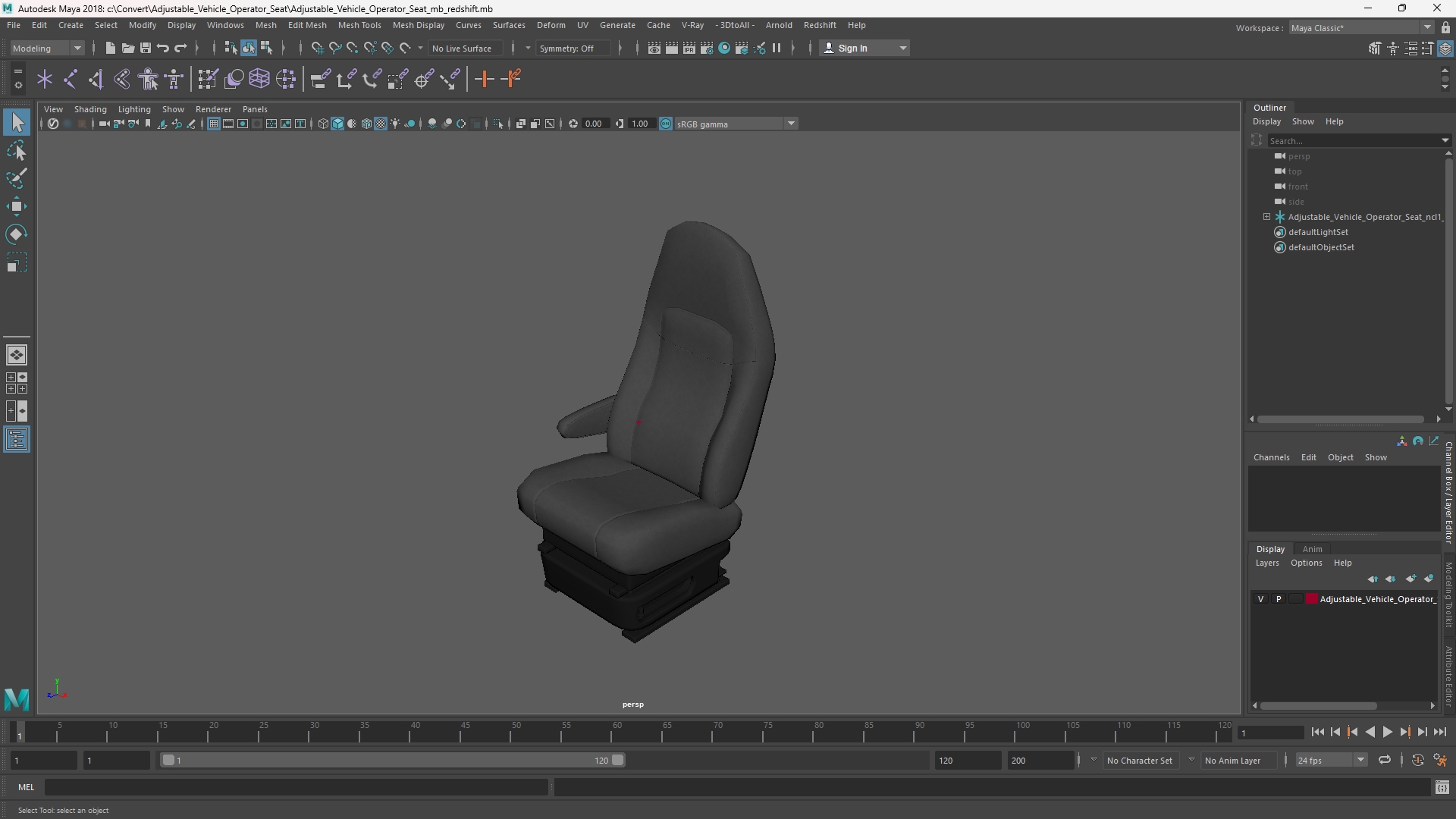
Task: Click the Quick Rig character shelf icon
Action: coord(148,79)
